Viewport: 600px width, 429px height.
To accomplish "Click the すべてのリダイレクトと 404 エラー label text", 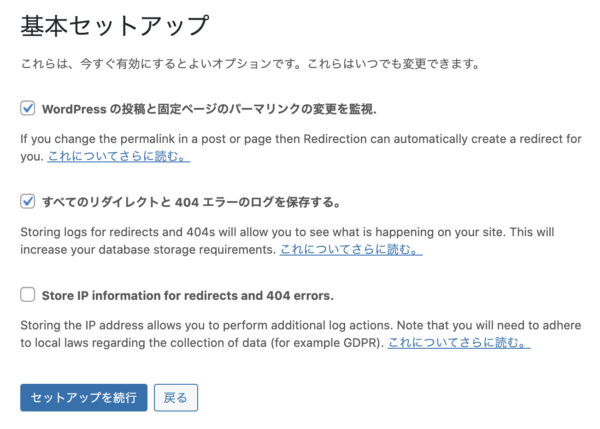I will [x=190, y=201].
